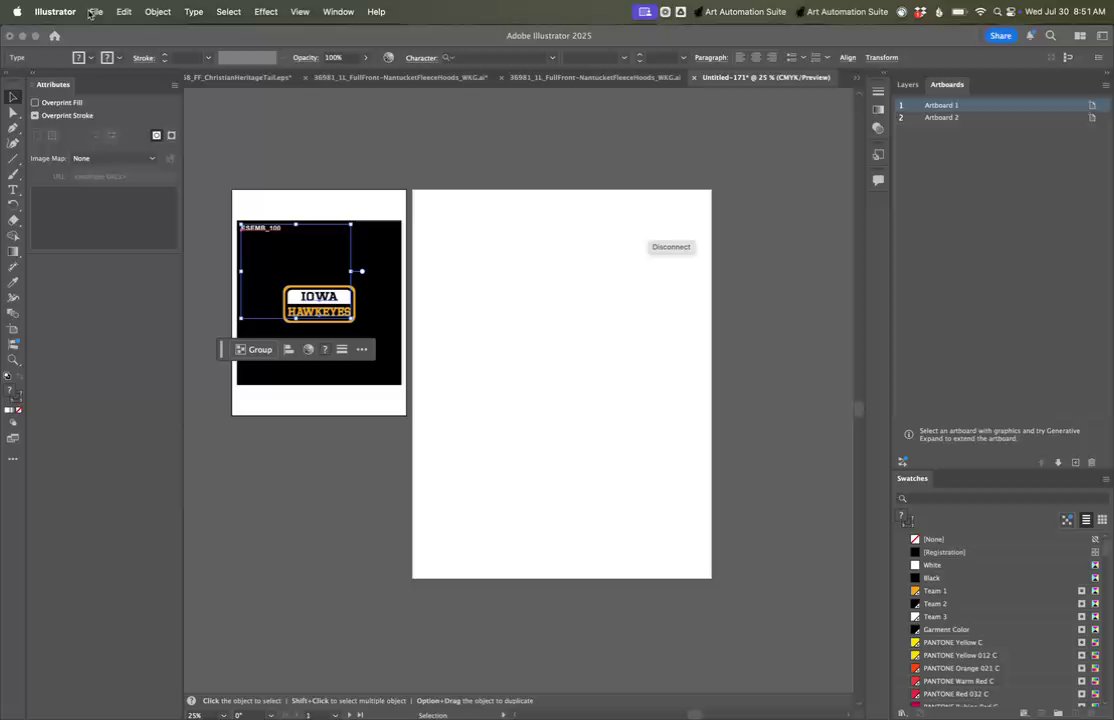Open the Comments panel icon
This screenshot has height=720, width=1114.
click(878, 181)
